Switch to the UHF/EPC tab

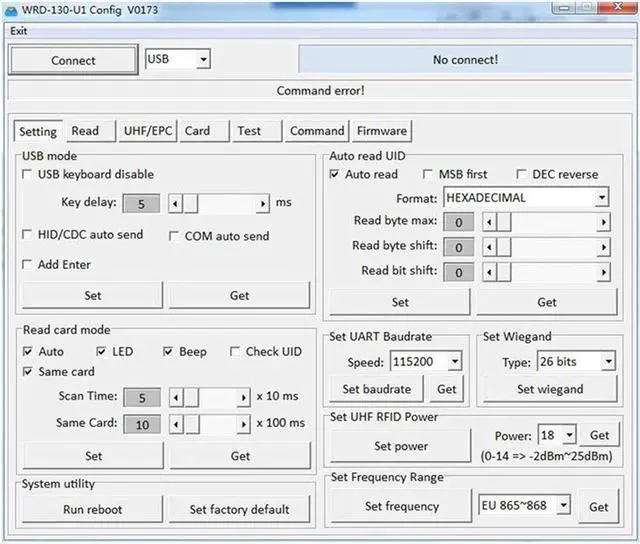point(148,131)
